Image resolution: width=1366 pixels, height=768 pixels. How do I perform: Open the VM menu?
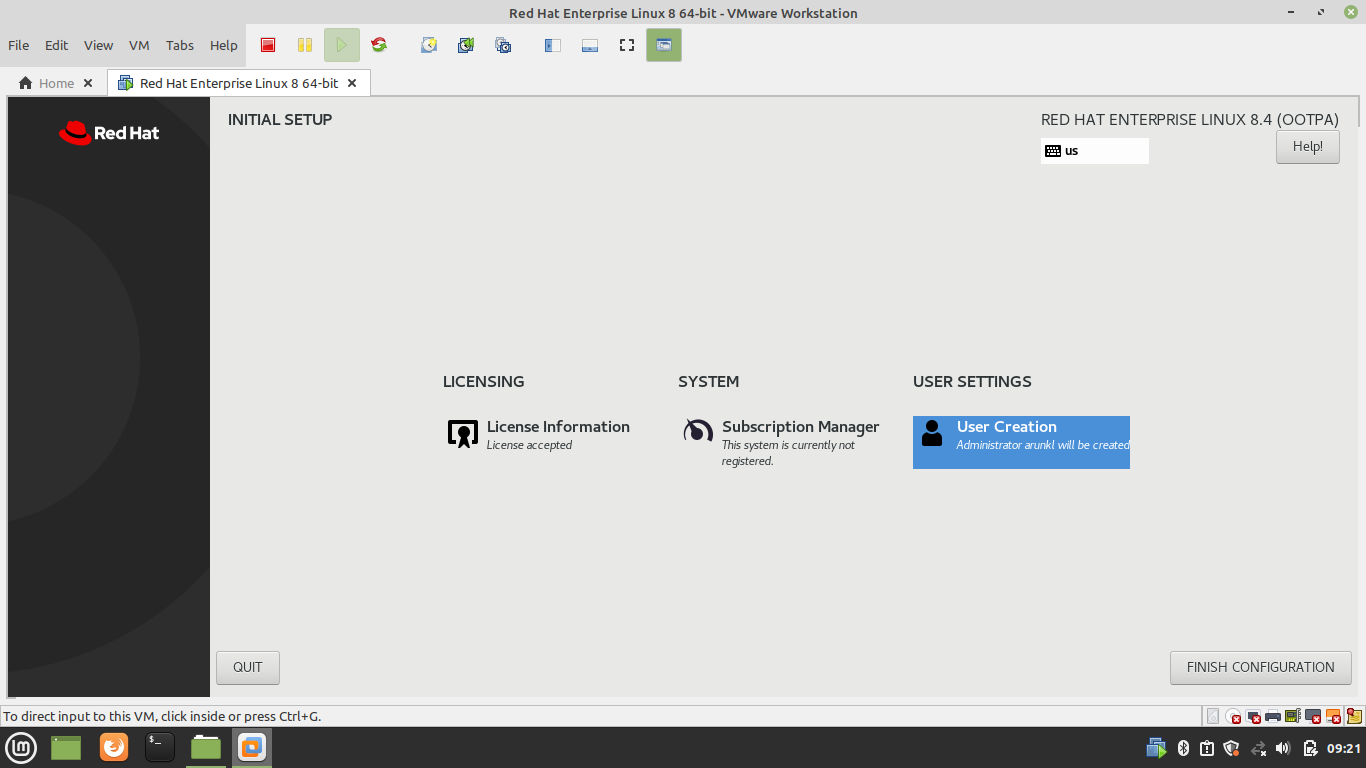pos(139,45)
